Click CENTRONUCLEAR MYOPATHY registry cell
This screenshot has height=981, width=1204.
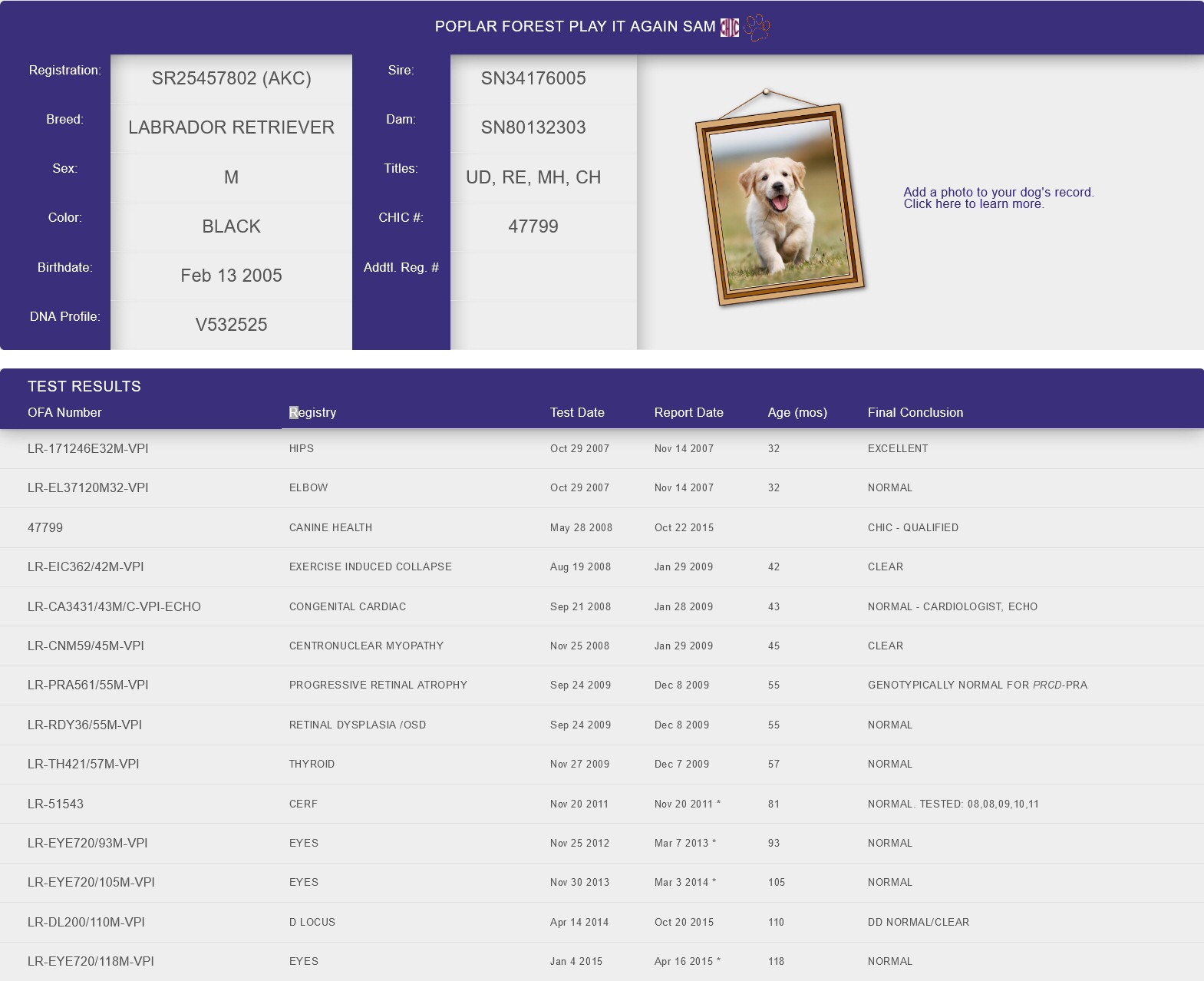366,646
